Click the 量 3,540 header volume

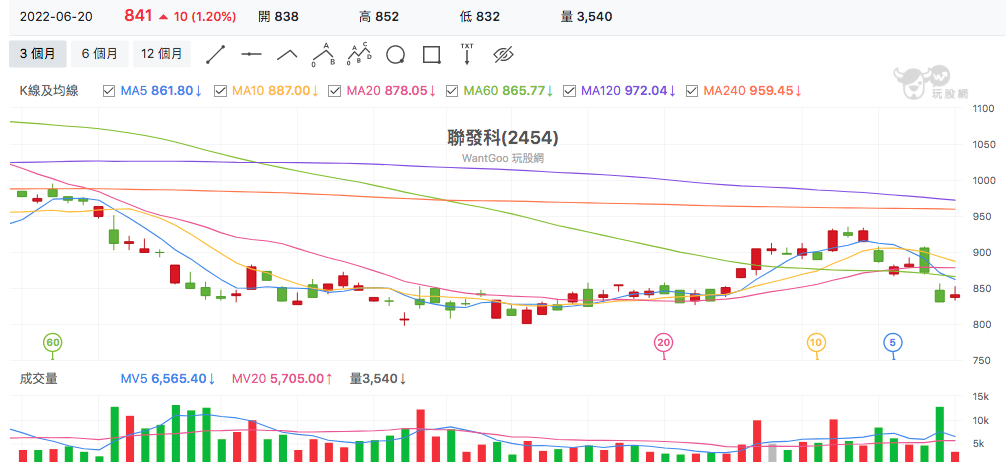(586, 17)
